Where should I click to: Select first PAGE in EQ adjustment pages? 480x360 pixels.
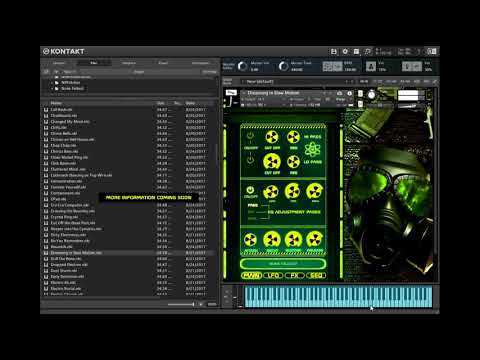(252, 206)
